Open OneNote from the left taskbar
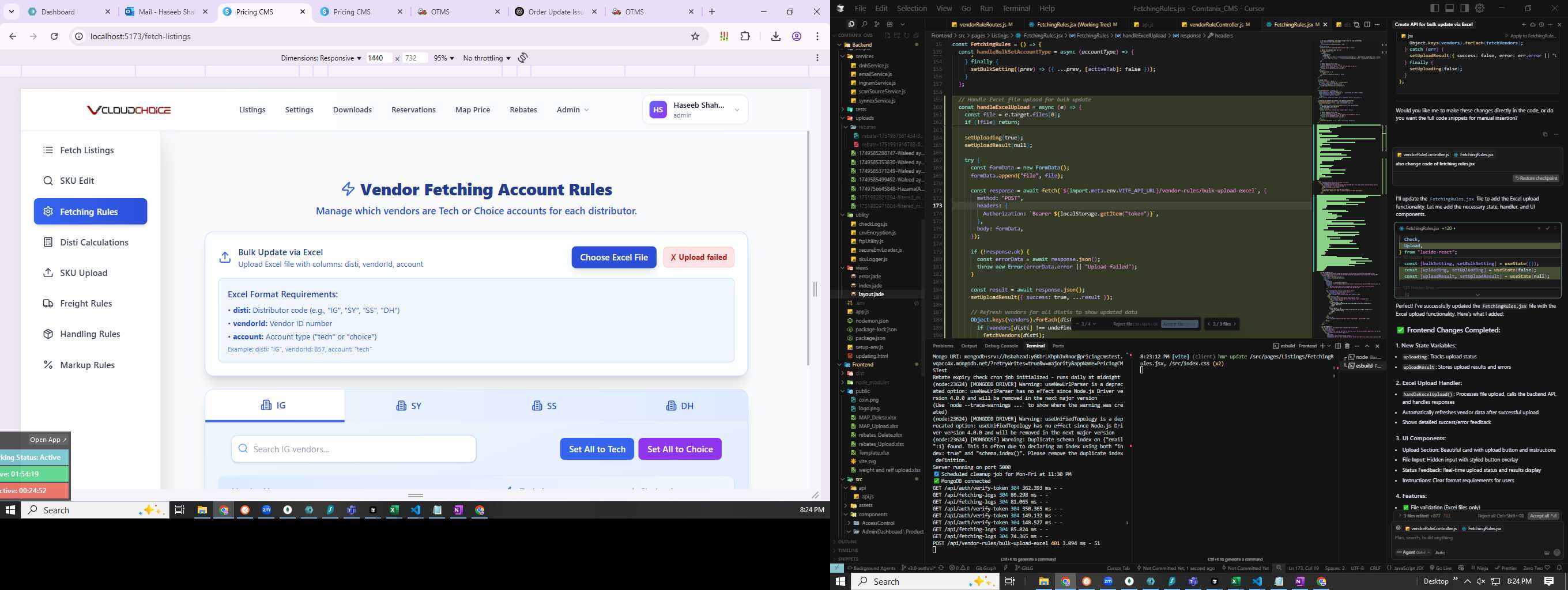The height and width of the screenshot is (590, 1568). [x=458, y=510]
